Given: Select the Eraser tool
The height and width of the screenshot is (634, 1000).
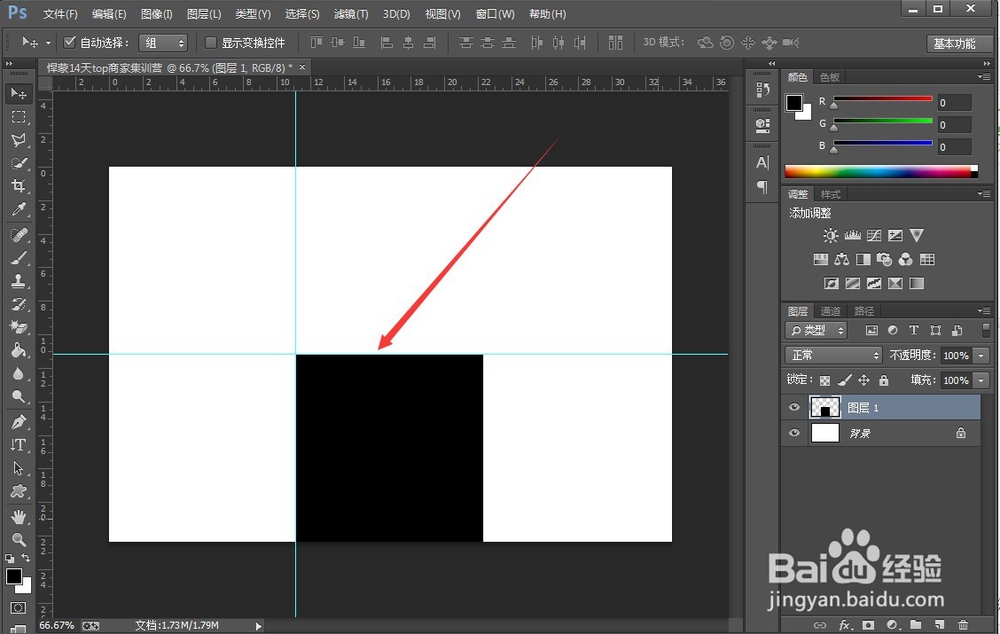Looking at the screenshot, I should tap(18, 327).
